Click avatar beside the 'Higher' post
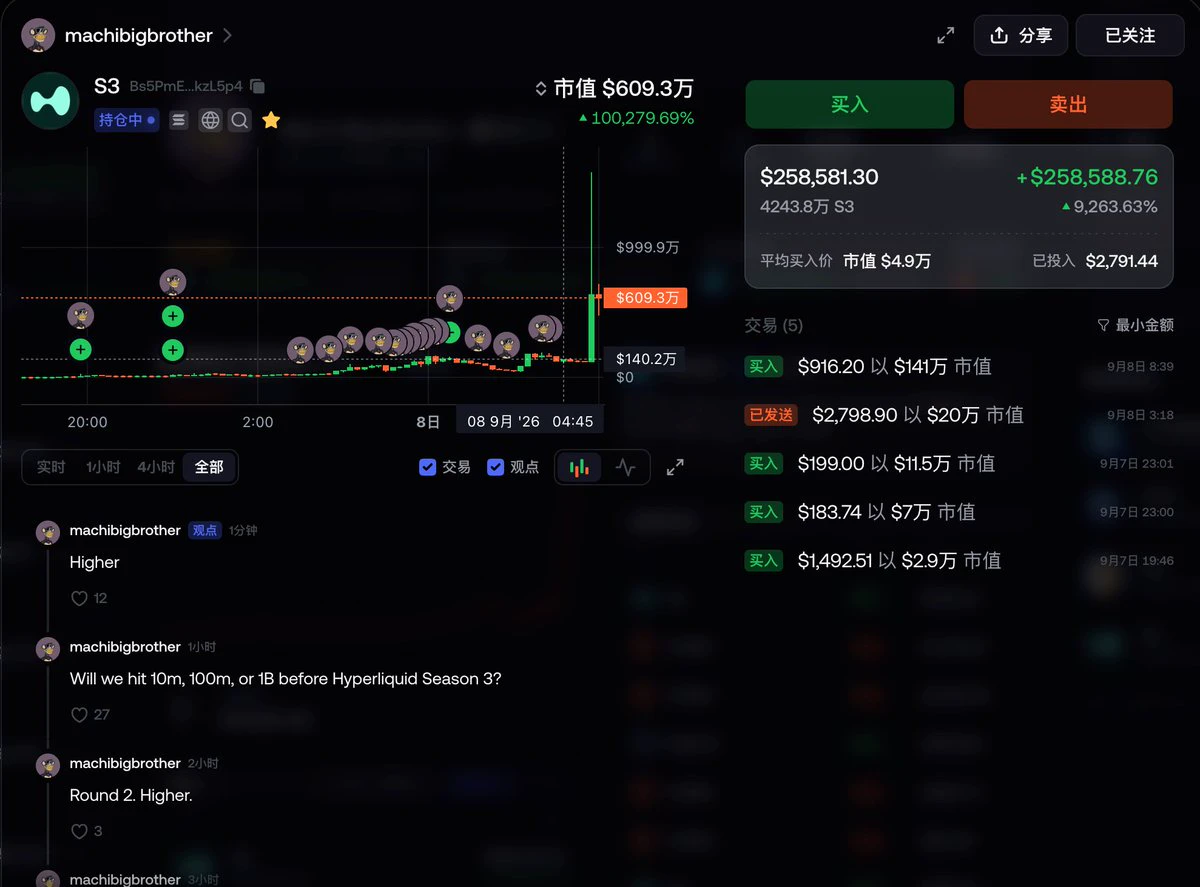 click(x=48, y=532)
